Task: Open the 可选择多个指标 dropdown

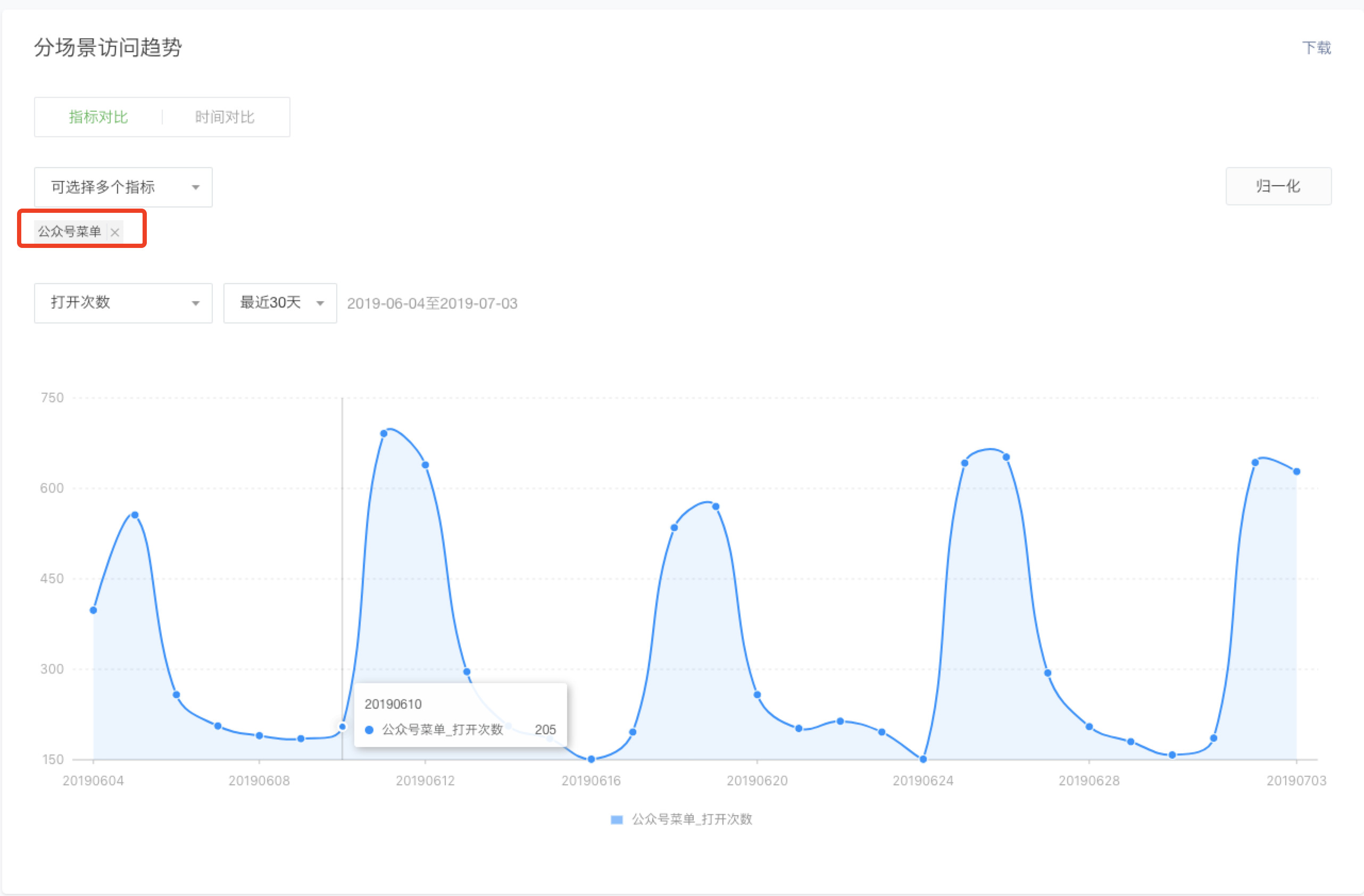Action: click(123, 187)
